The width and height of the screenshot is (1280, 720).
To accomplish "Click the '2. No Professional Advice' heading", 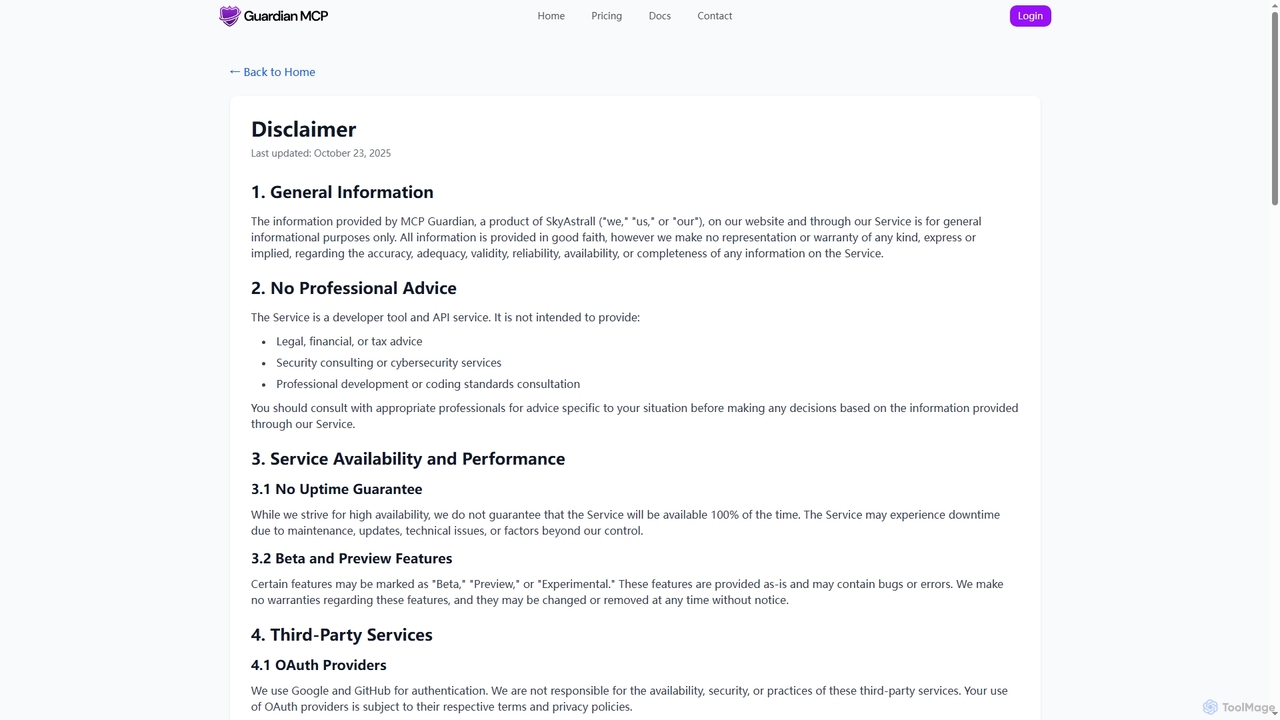I will [354, 288].
